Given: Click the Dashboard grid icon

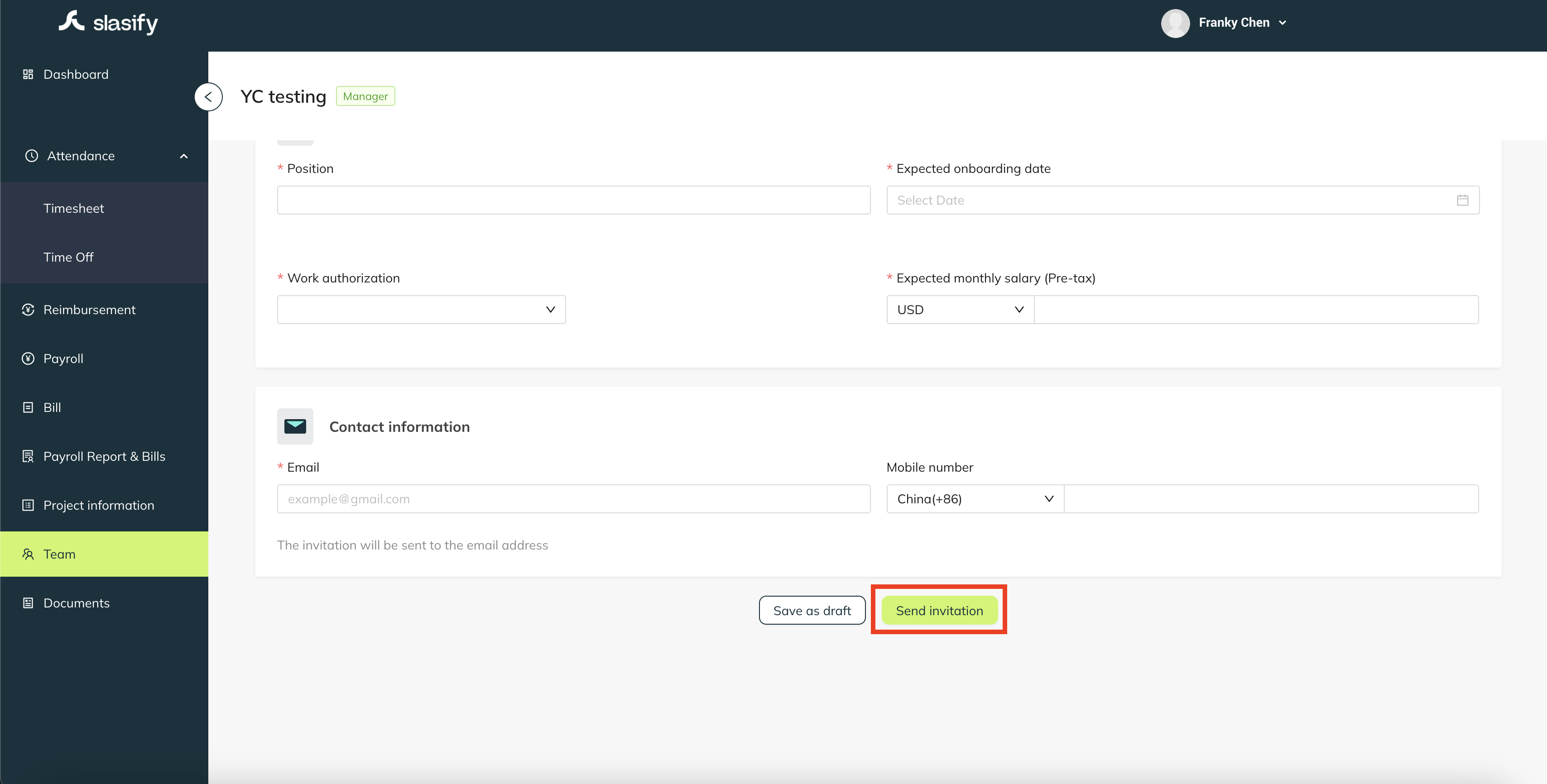Looking at the screenshot, I should click(x=28, y=74).
